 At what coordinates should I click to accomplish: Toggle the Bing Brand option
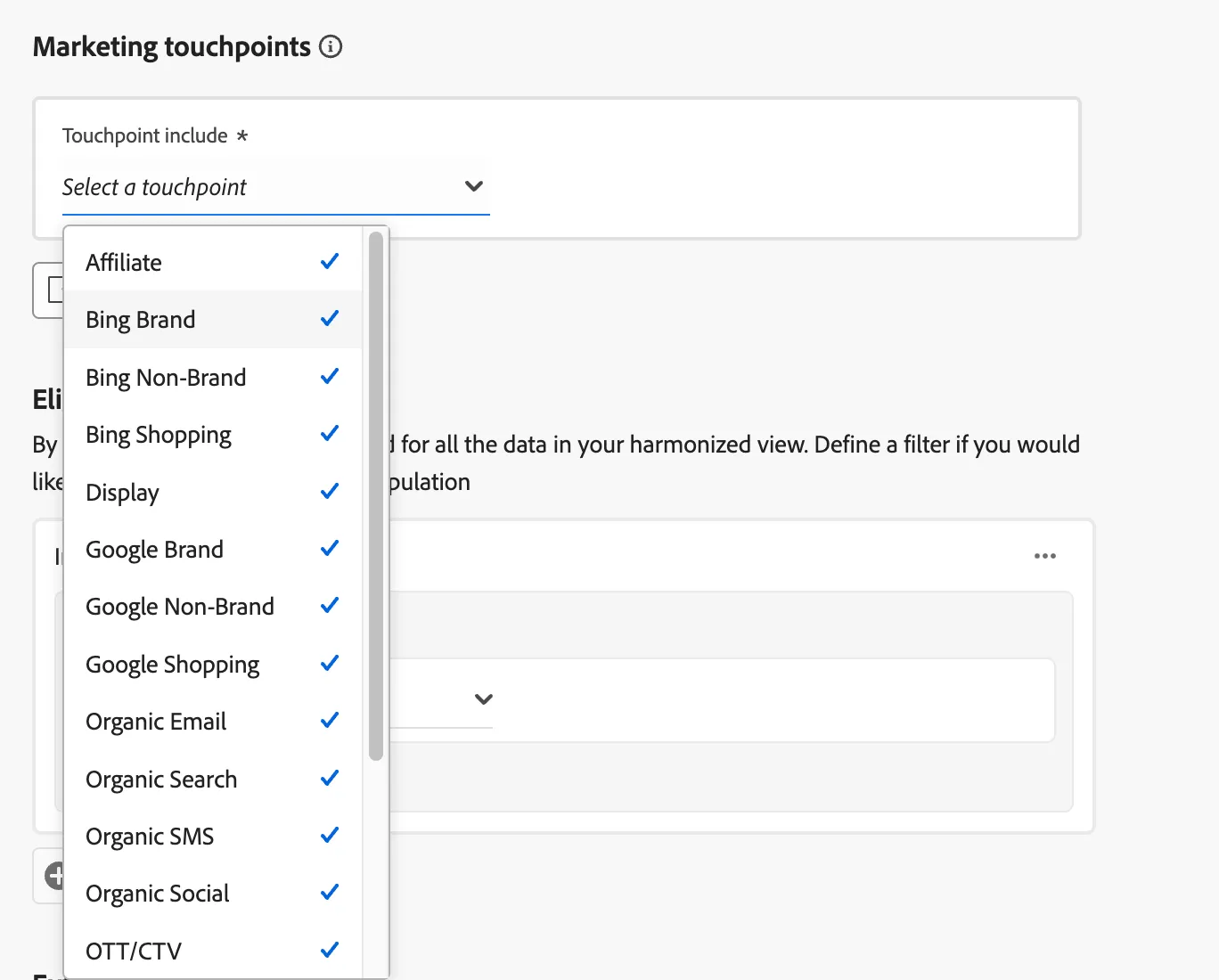tap(213, 319)
